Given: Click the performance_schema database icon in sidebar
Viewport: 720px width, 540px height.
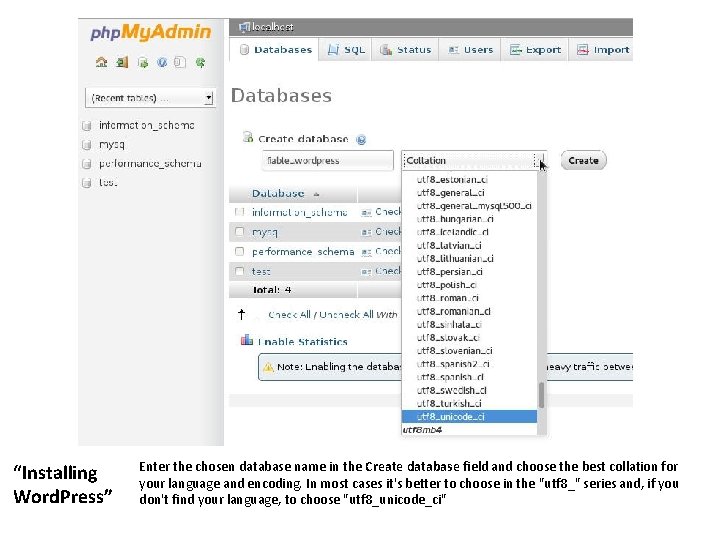Looking at the screenshot, I should [x=86, y=164].
